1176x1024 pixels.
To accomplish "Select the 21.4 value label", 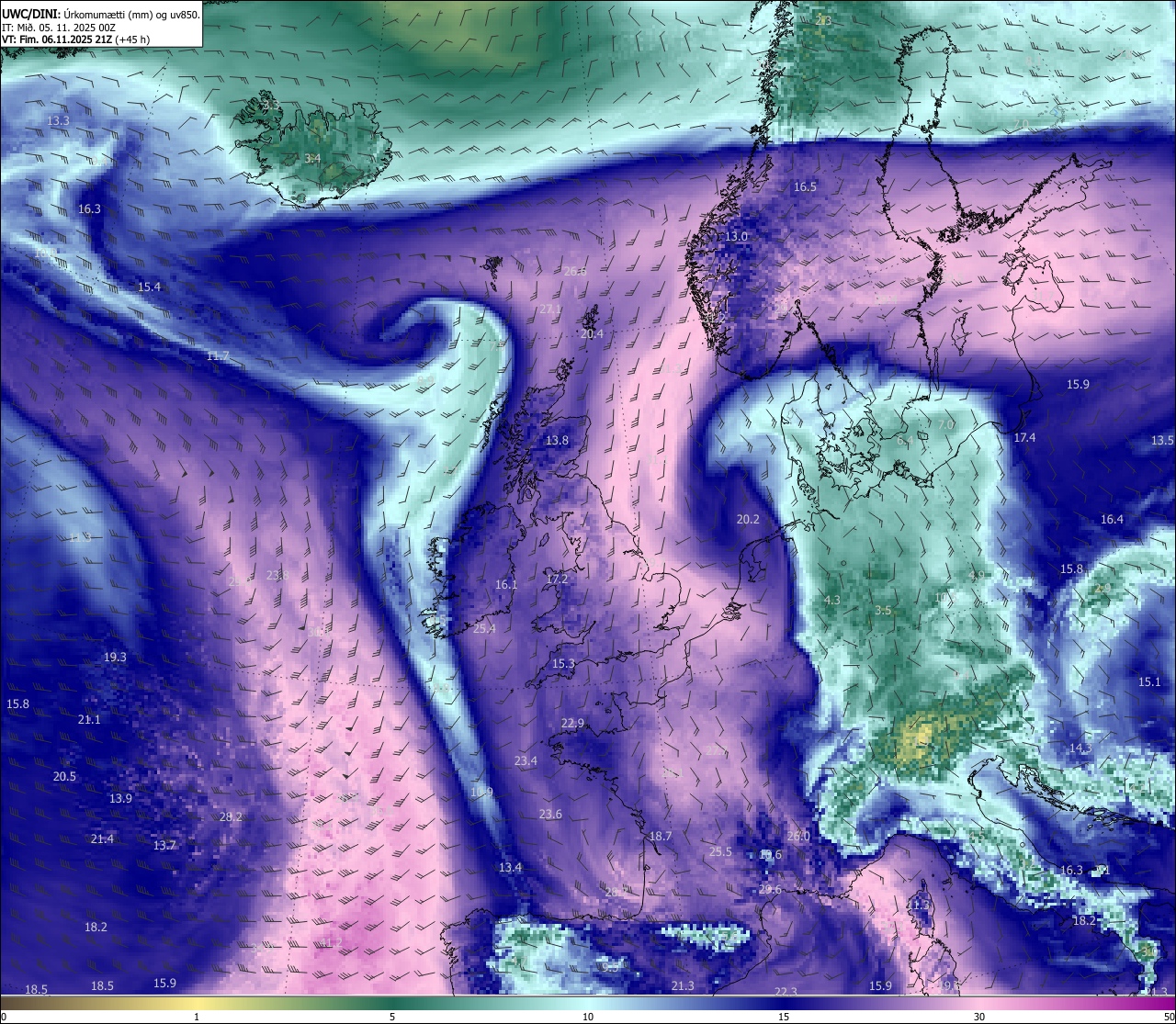I will (102, 839).
